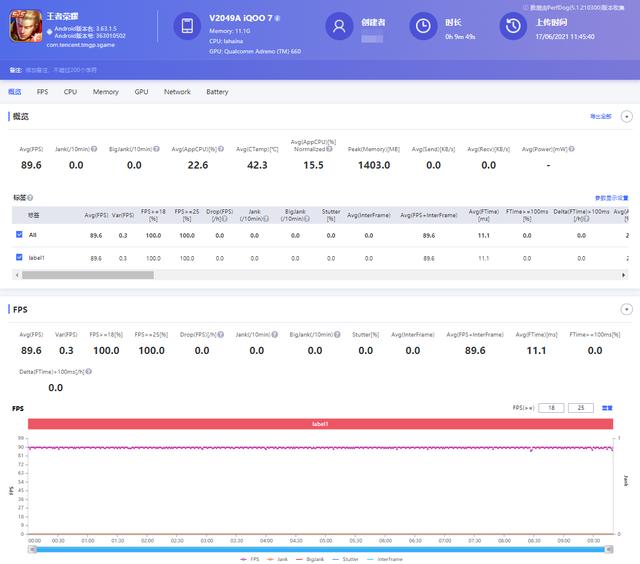The image size is (640, 564).
Task: Switch to the FPS tab
Action: pos(42,92)
